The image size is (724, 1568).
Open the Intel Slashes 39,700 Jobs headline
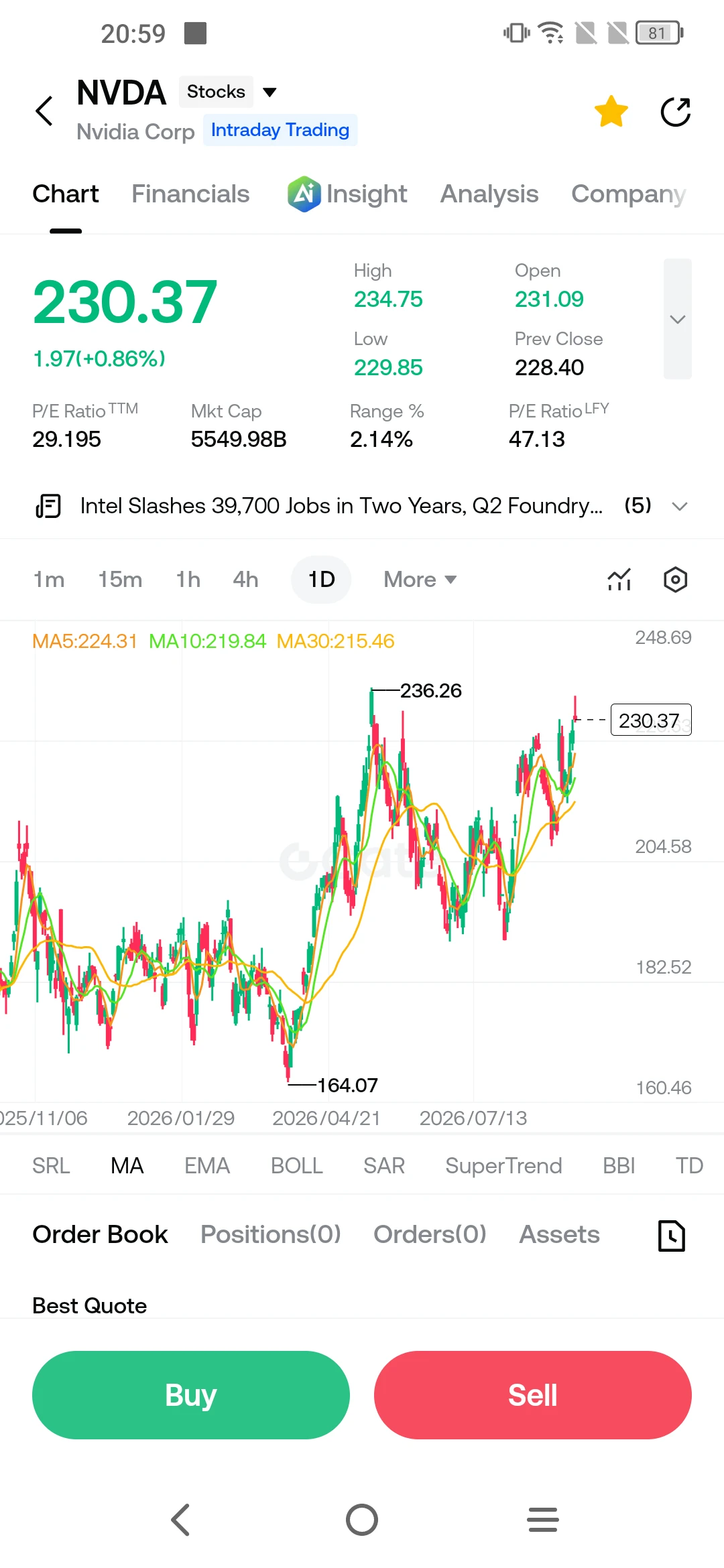[341, 506]
